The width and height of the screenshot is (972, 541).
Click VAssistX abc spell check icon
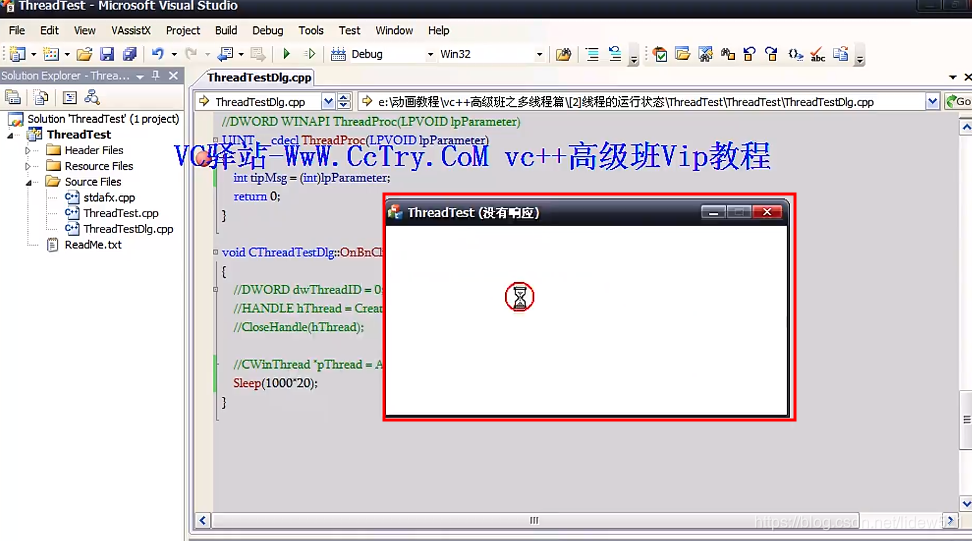tap(818, 54)
